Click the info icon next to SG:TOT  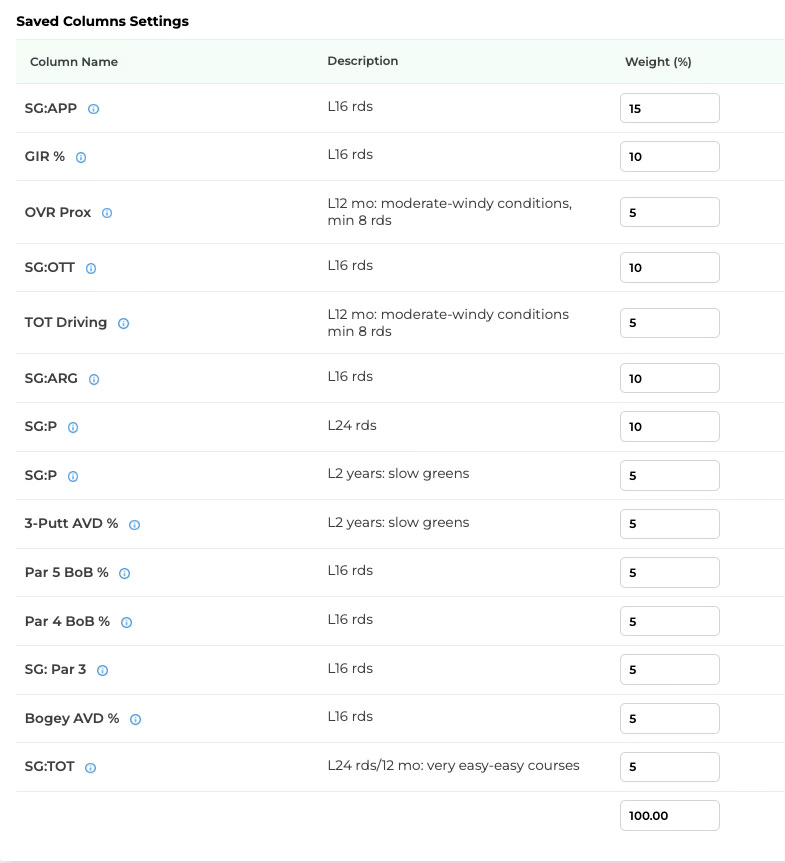pyautogui.click(x=90, y=768)
